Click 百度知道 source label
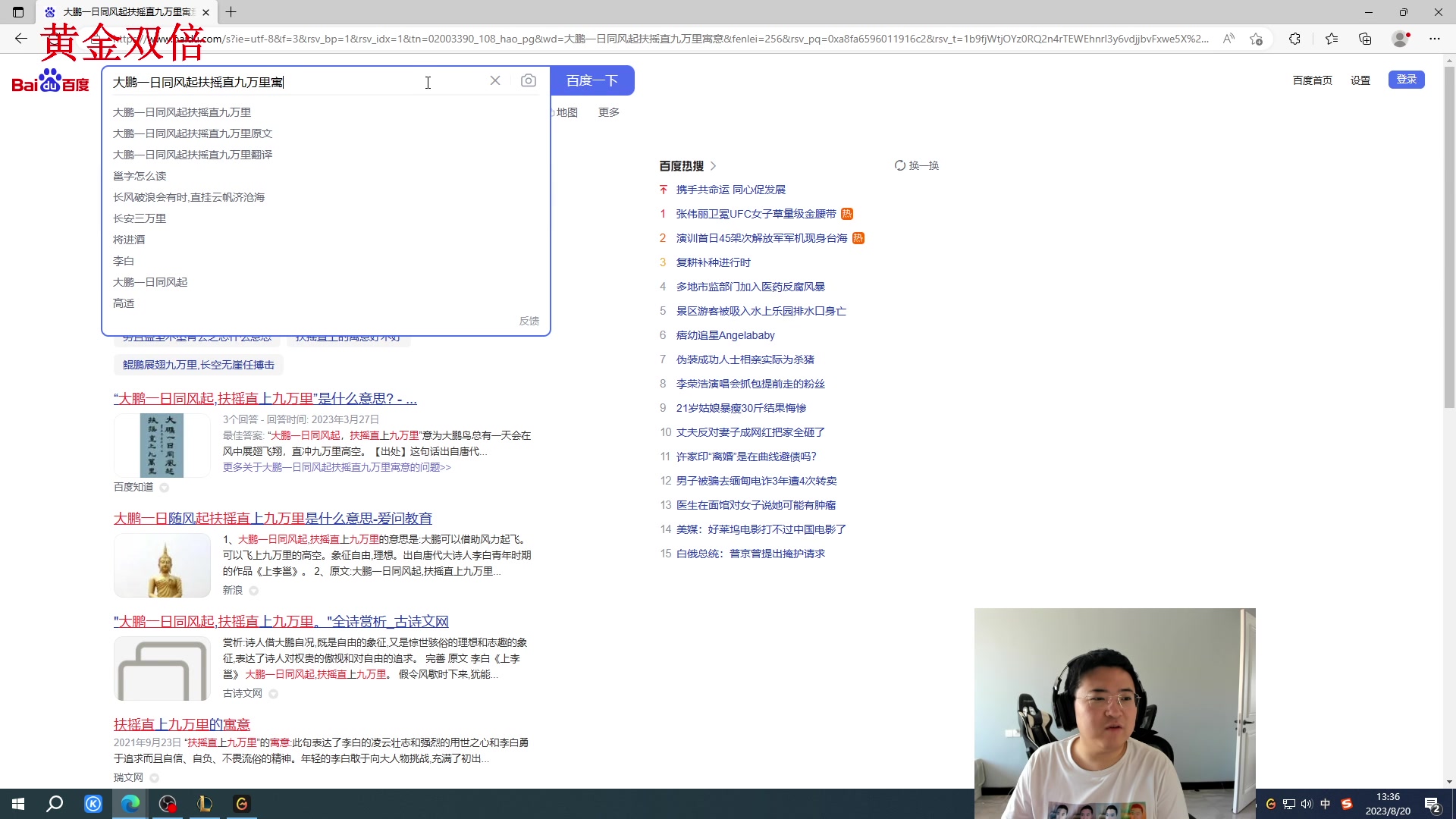Screen dimensions: 1456x819 tap(133, 487)
